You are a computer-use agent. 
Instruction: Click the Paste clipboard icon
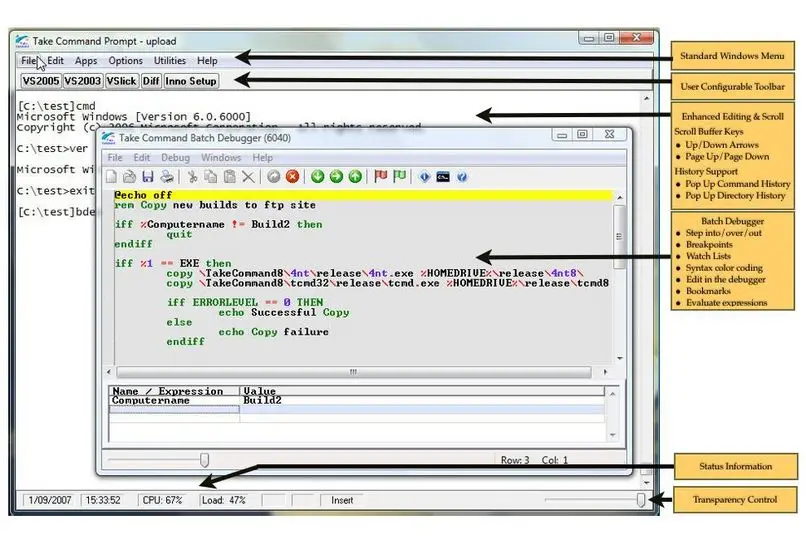coord(230,177)
